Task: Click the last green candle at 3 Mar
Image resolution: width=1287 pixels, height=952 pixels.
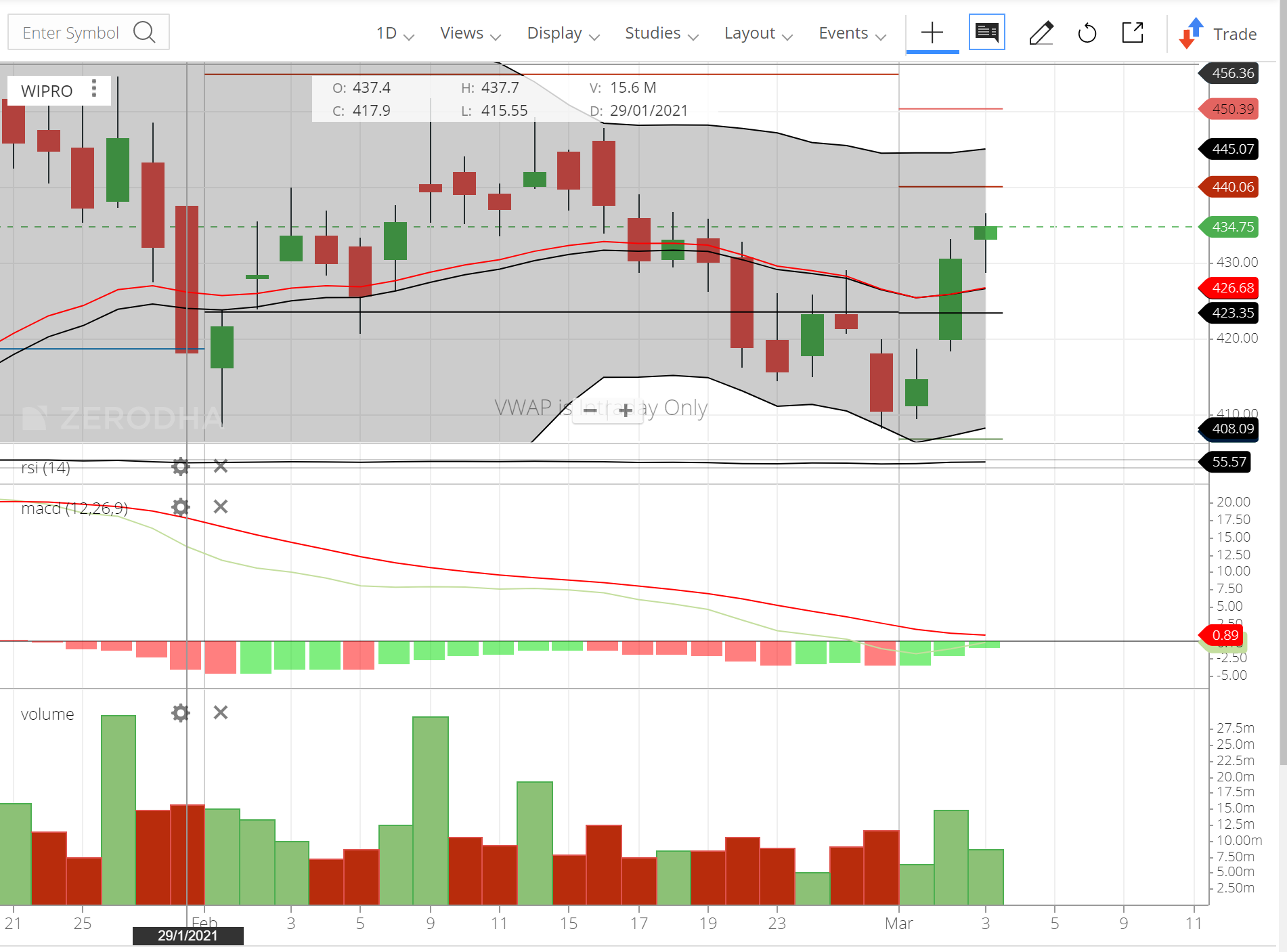Action: coord(985,233)
